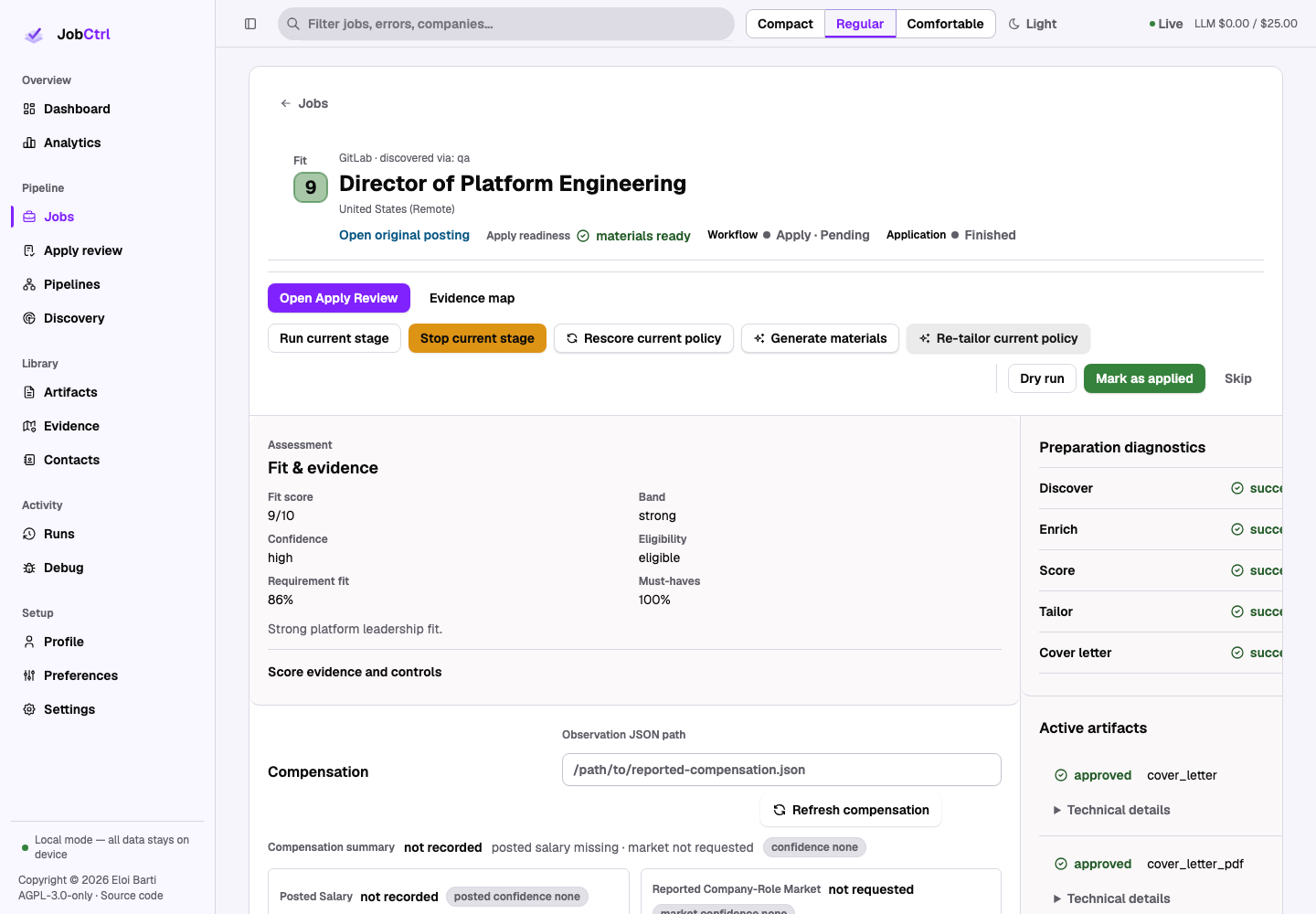Open Discovery page
The image size is (1316, 914).
coord(74,318)
